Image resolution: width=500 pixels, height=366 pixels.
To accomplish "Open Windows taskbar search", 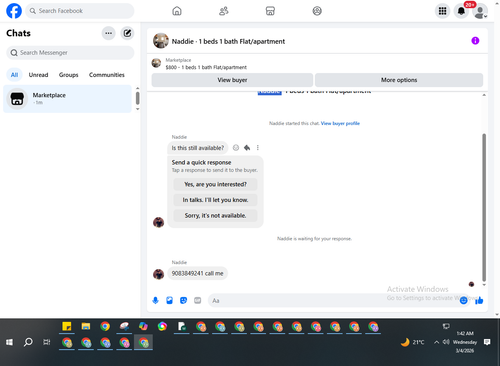I will coord(28,342).
